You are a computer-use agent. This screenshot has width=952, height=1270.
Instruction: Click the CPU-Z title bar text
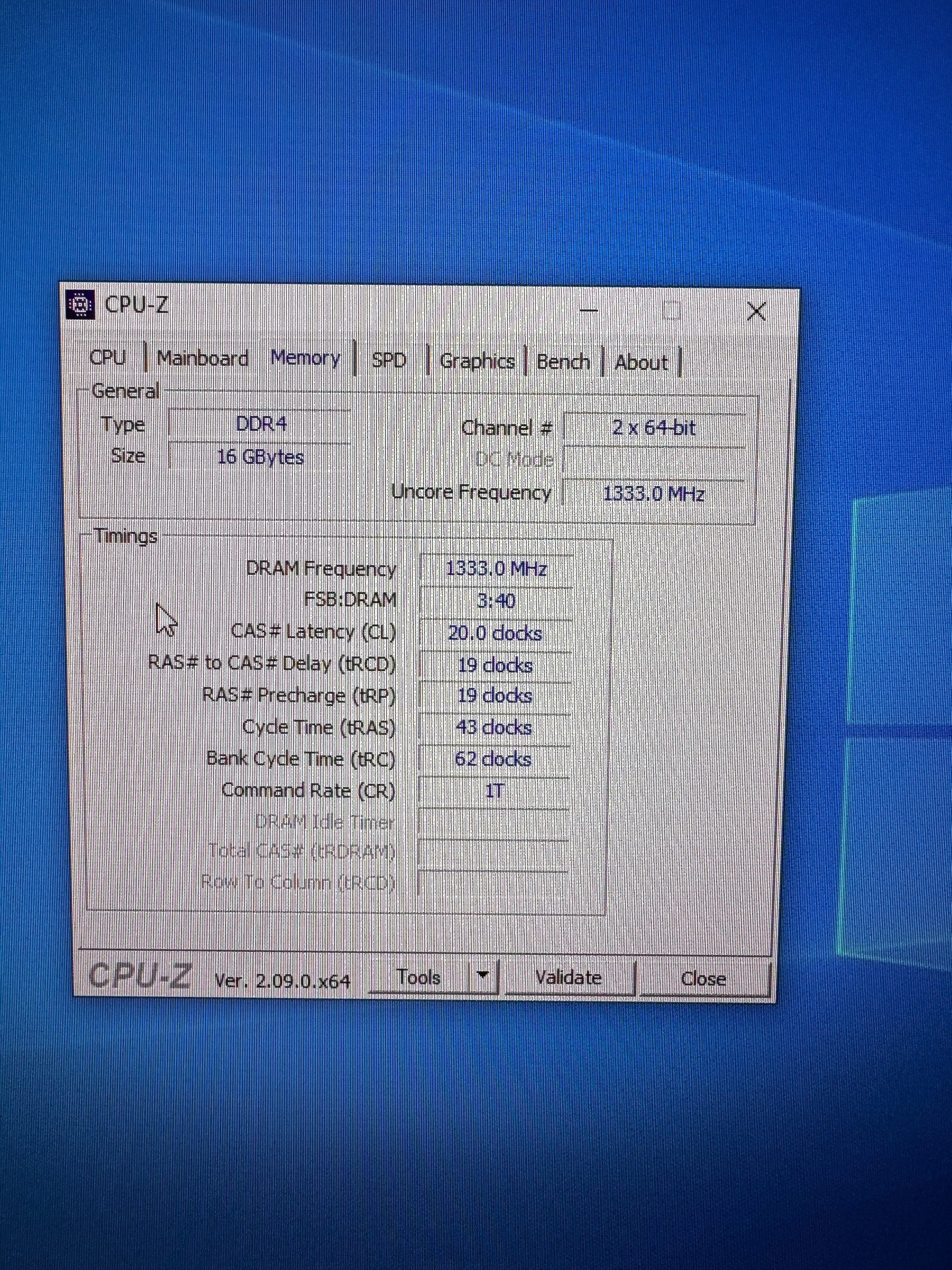(x=137, y=304)
